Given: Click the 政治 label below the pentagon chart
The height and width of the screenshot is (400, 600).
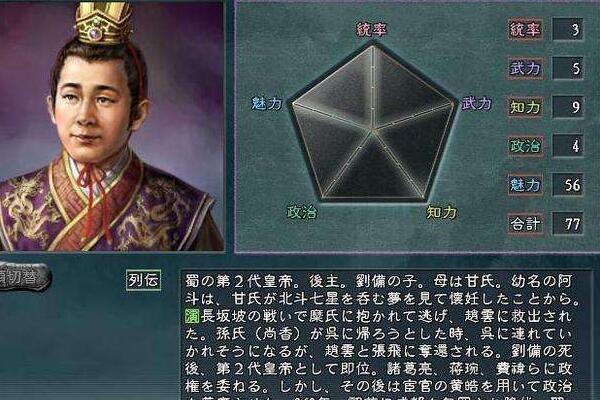Looking at the screenshot, I should [x=302, y=212].
